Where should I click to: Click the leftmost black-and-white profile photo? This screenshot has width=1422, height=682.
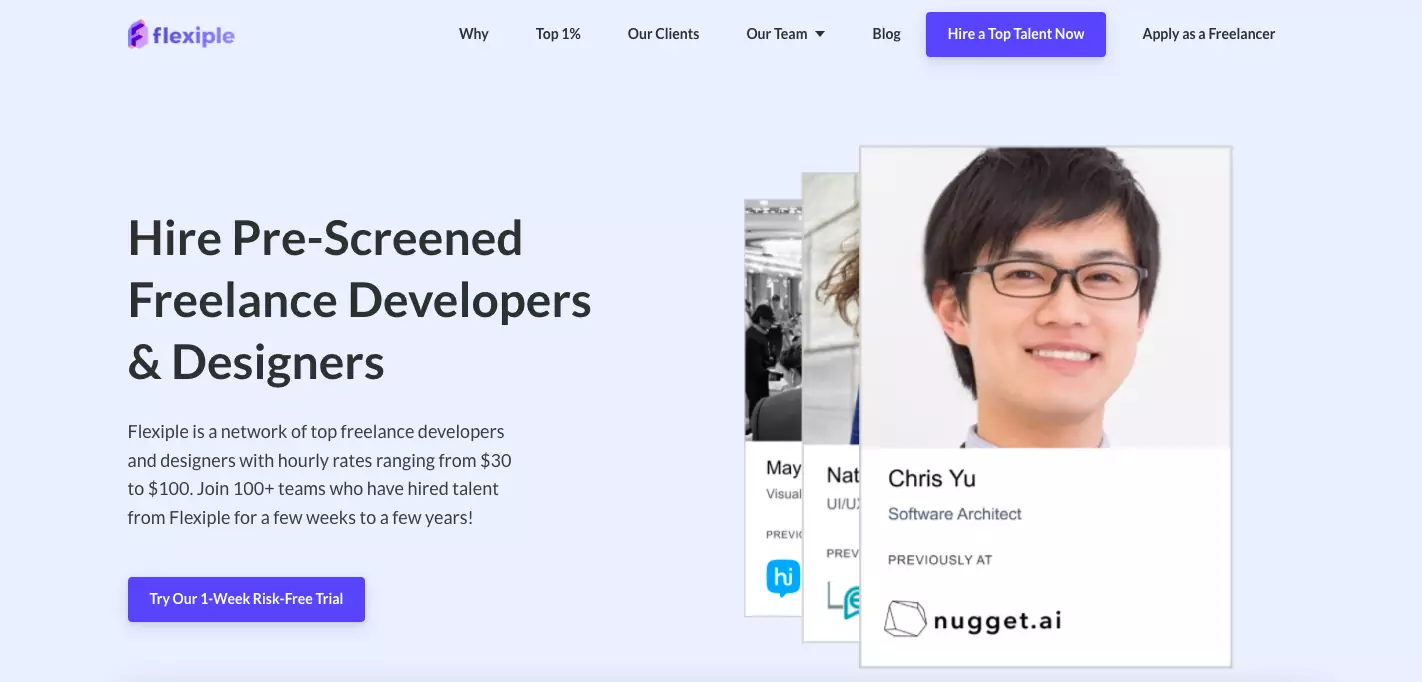pos(773,320)
